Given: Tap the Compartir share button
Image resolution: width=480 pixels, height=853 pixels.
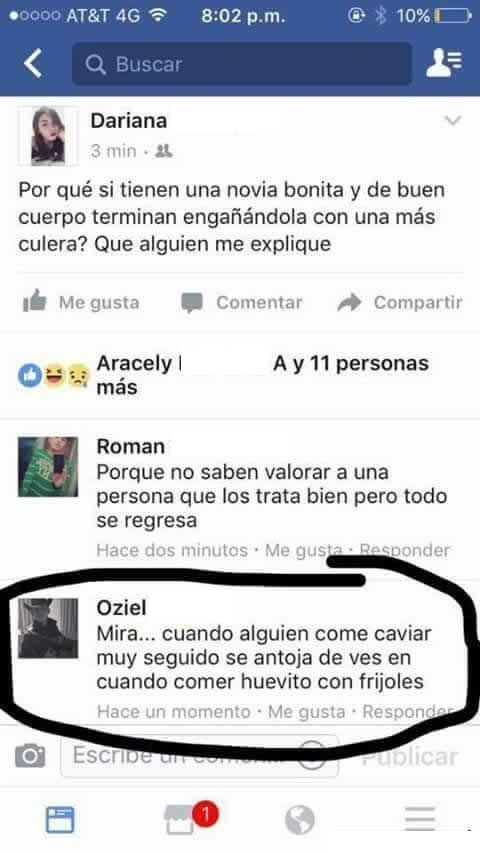Looking at the screenshot, I should [400, 302].
